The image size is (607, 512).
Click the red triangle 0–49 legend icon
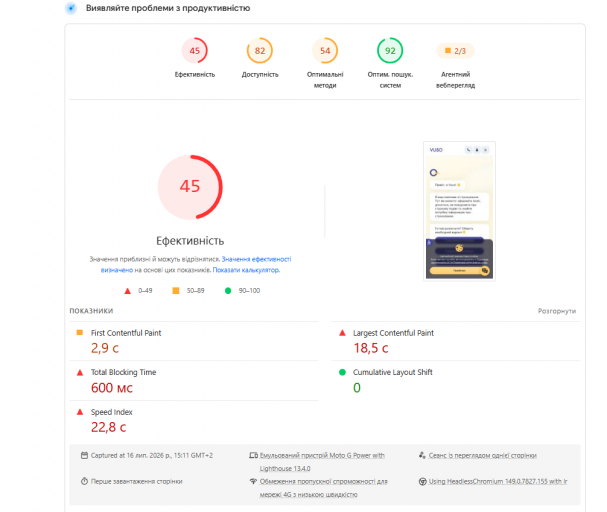coord(127,291)
